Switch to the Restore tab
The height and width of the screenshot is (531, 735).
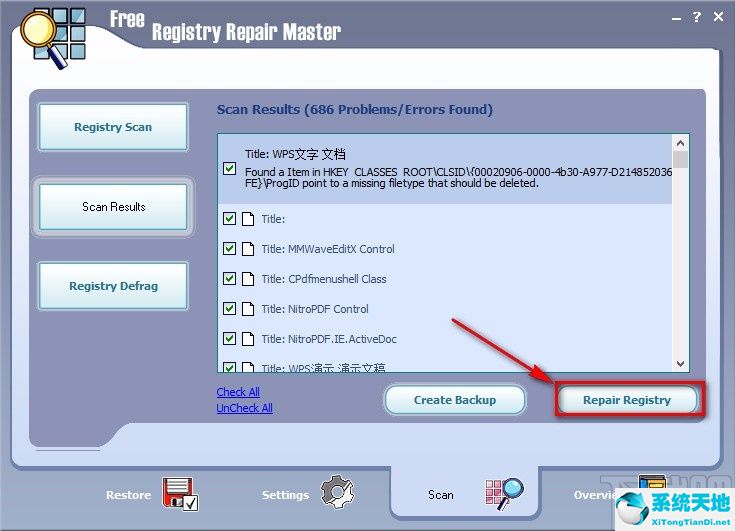click(x=128, y=495)
